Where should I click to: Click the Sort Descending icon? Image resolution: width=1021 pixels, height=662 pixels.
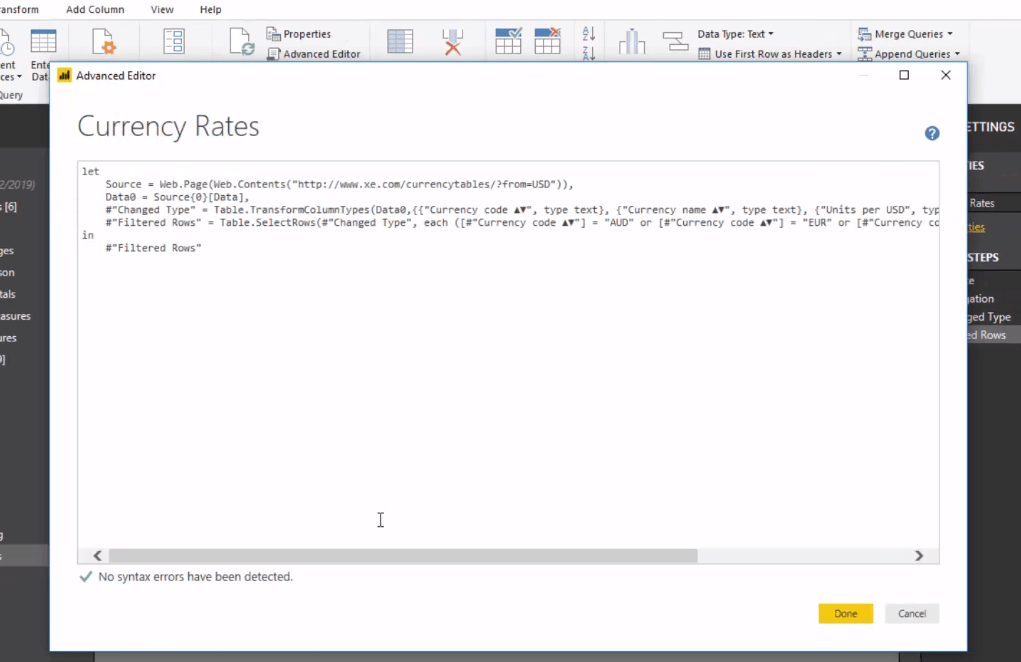(x=589, y=53)
